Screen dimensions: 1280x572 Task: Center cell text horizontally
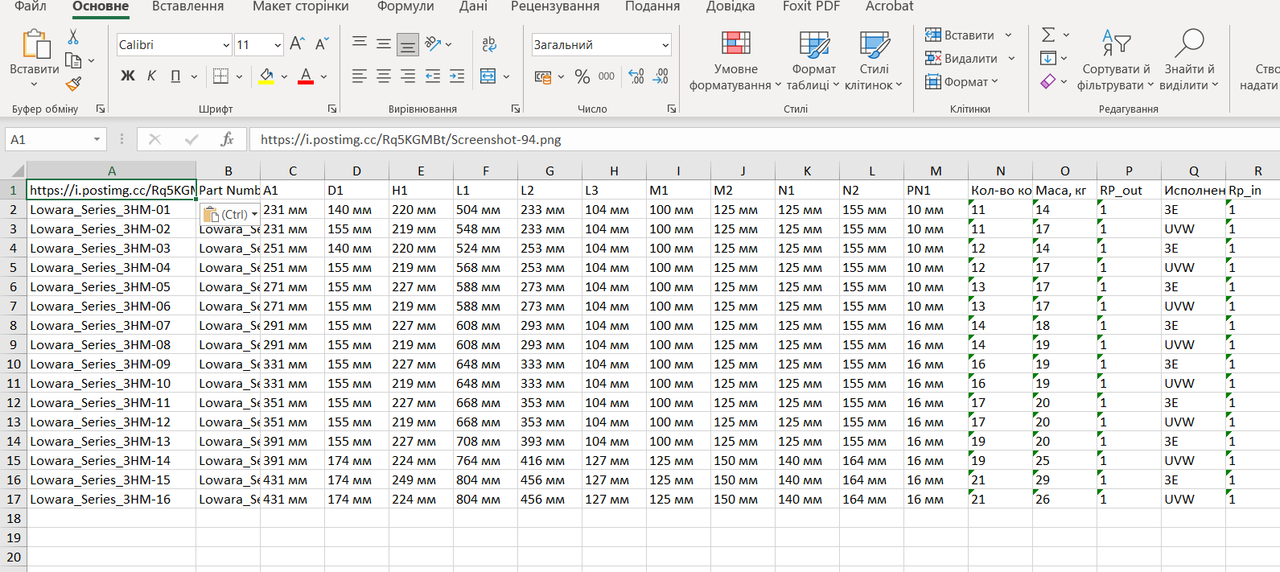coord(383,76)
